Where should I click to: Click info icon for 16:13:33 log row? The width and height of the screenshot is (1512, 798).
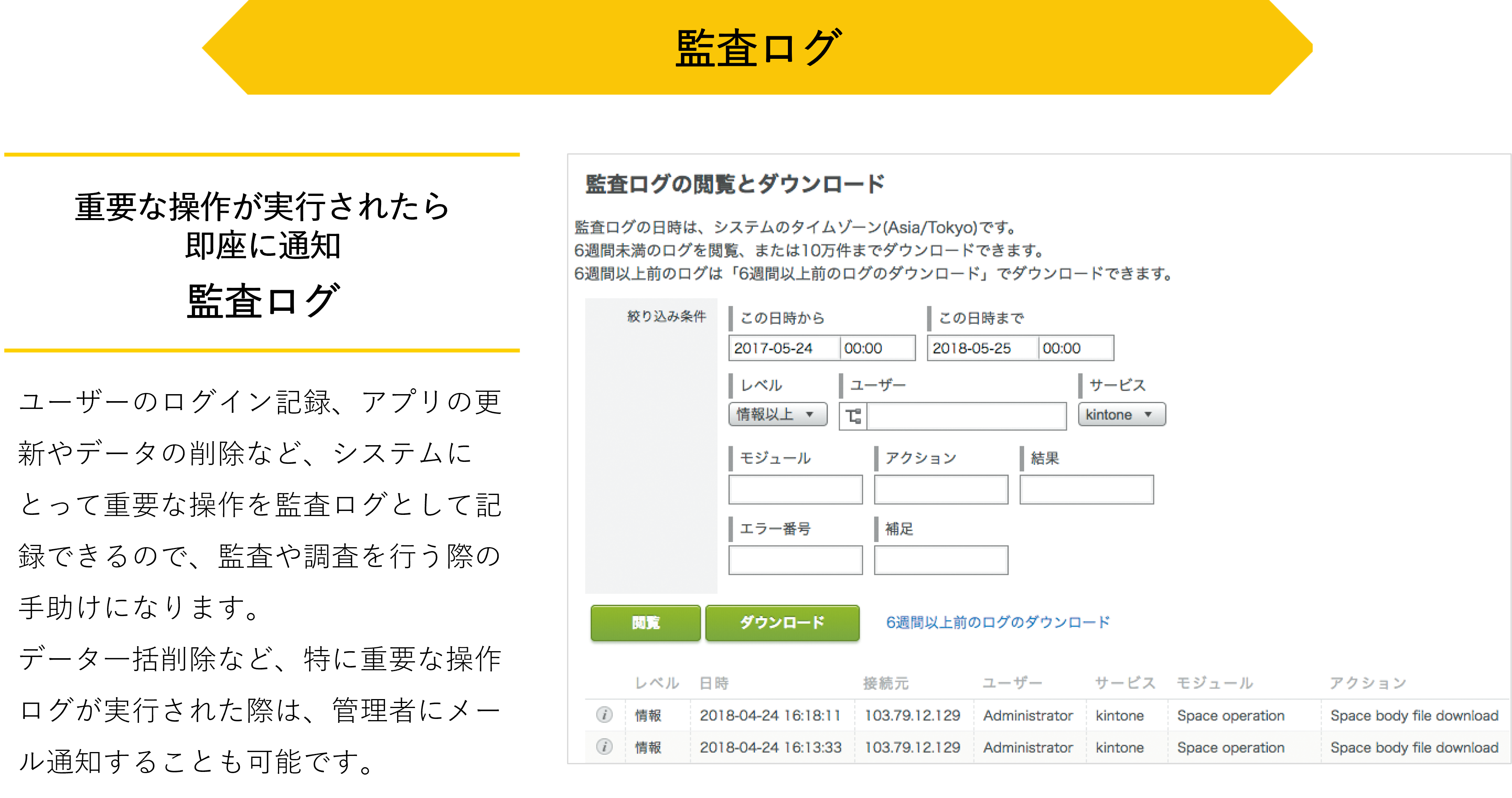(604, 746)
